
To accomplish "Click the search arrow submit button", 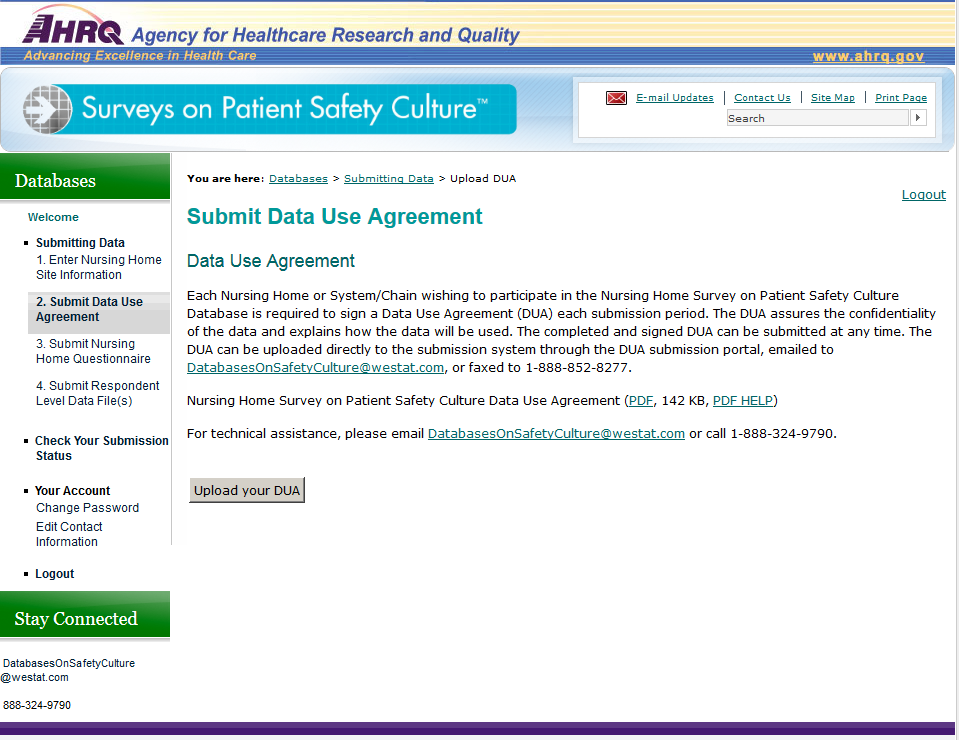I will pos(918,117).
